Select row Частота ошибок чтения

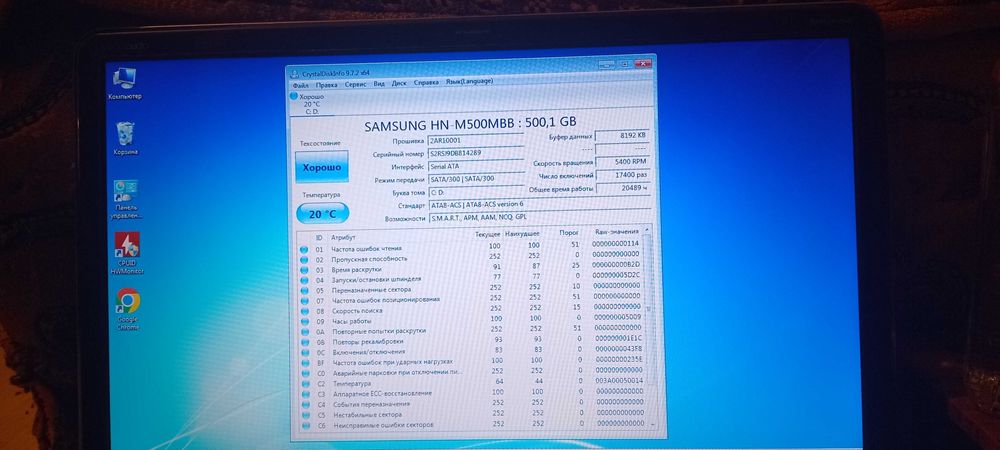pyautogui.click(x=471, y=248)
